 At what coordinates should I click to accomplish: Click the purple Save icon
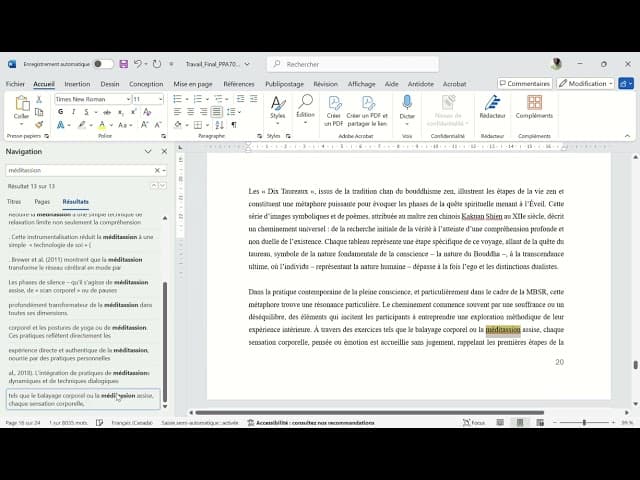[122, 64]
